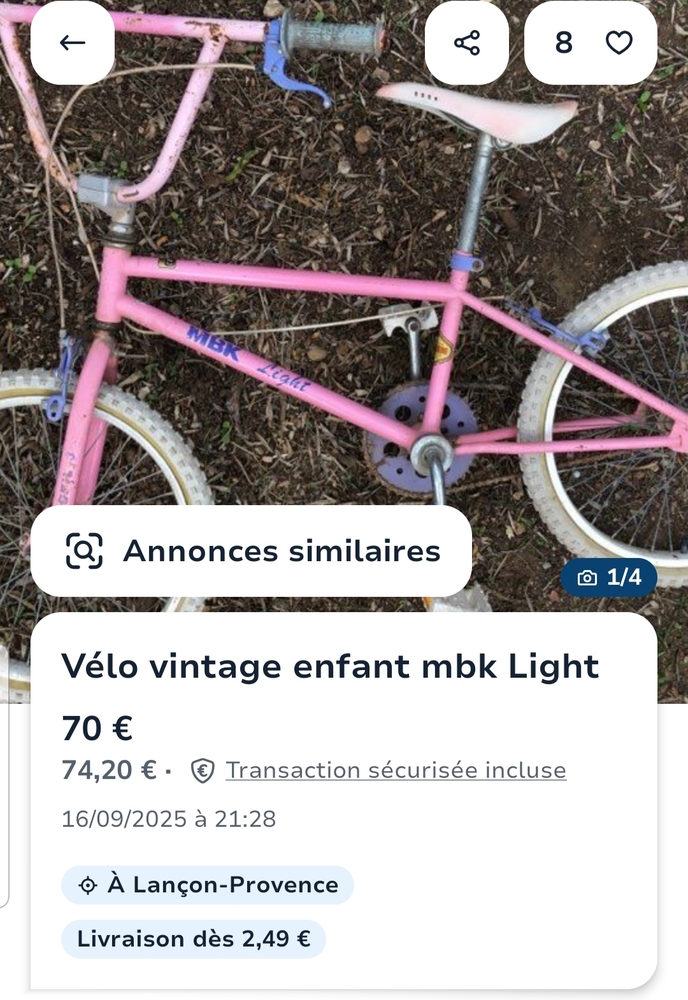Tap the 70 € price
The image size is (688, 1000).
click(x=97, y=728)
